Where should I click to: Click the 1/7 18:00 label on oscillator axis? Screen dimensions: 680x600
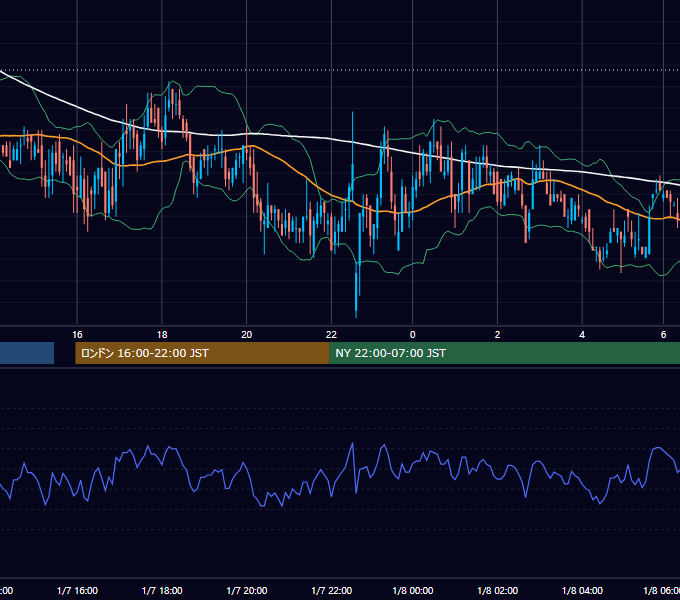tap(162, 591)
